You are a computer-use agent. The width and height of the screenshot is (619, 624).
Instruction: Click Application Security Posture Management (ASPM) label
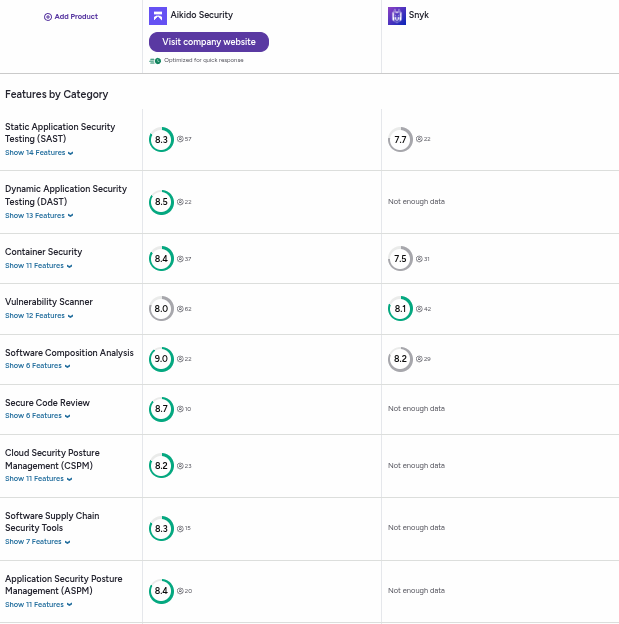(64, 585)
